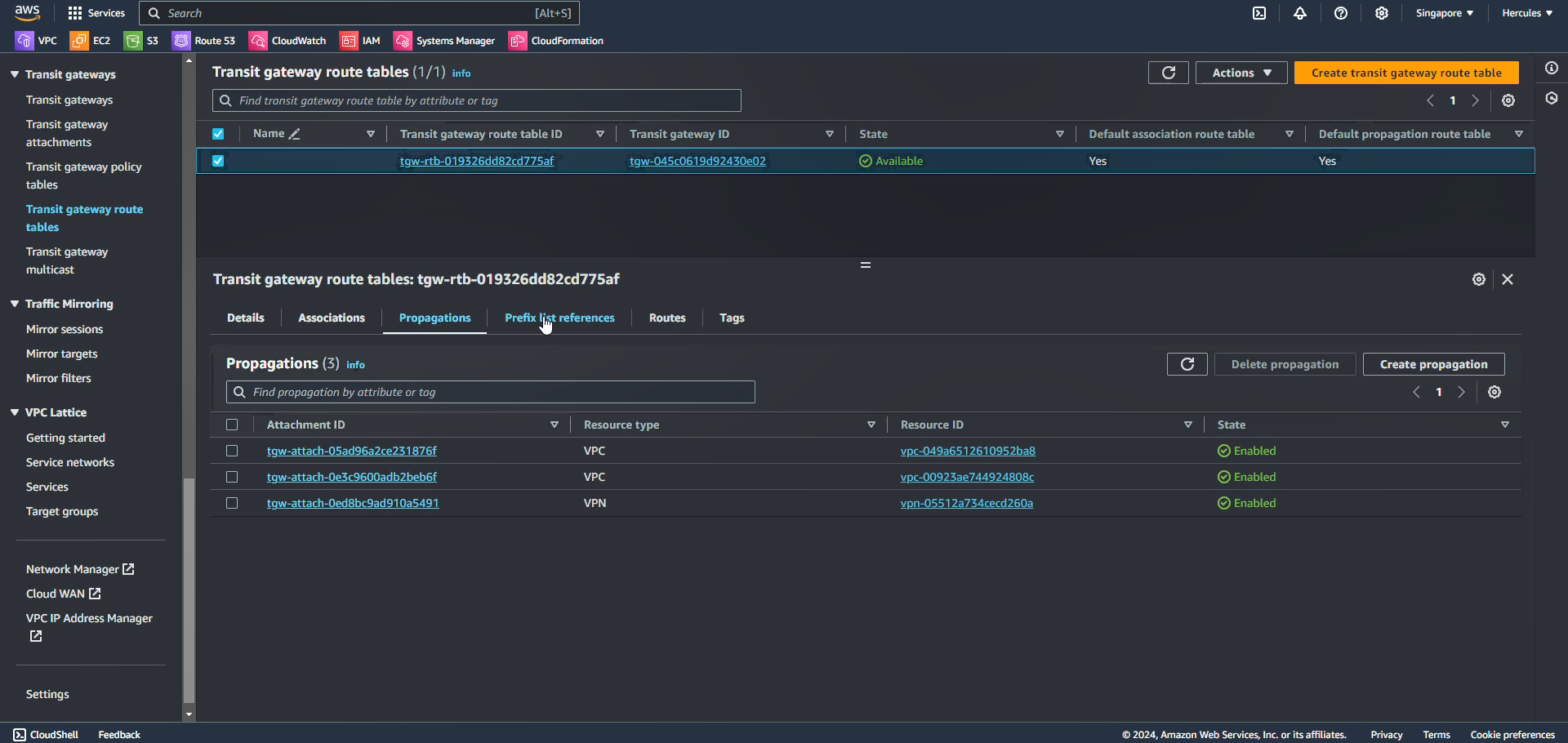Select the tgw-attach-05ad96a2ce231876f propagation checkbox
Screen dimensions: 1568x743
232,451
